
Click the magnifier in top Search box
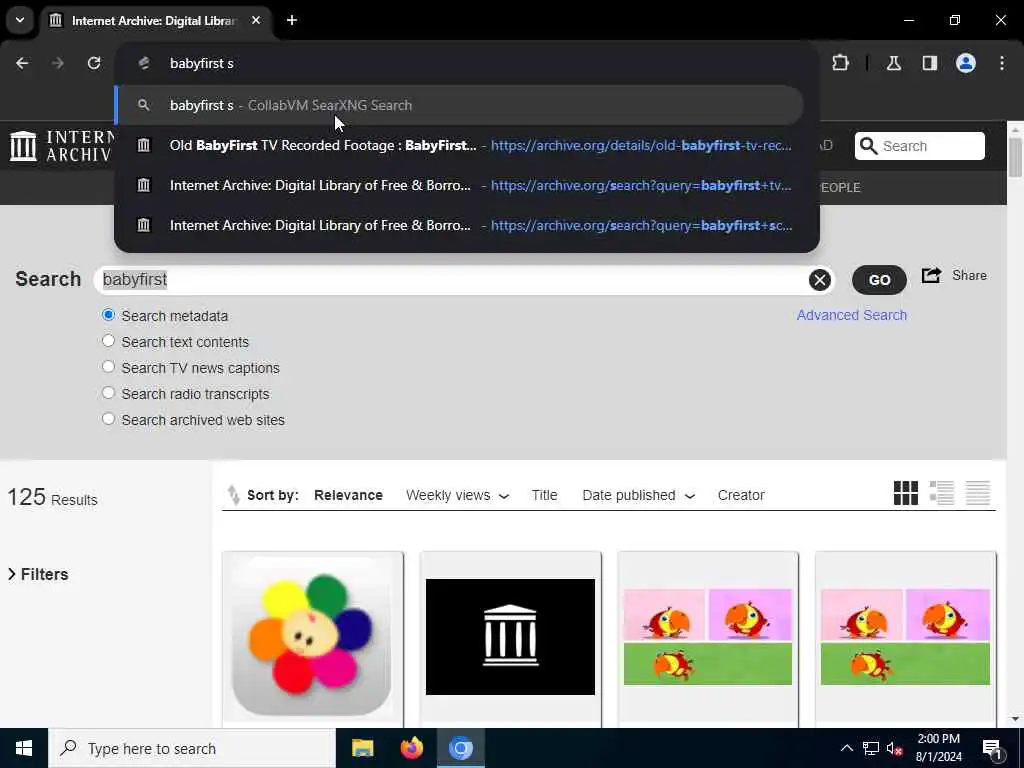[x=869, y=146]
